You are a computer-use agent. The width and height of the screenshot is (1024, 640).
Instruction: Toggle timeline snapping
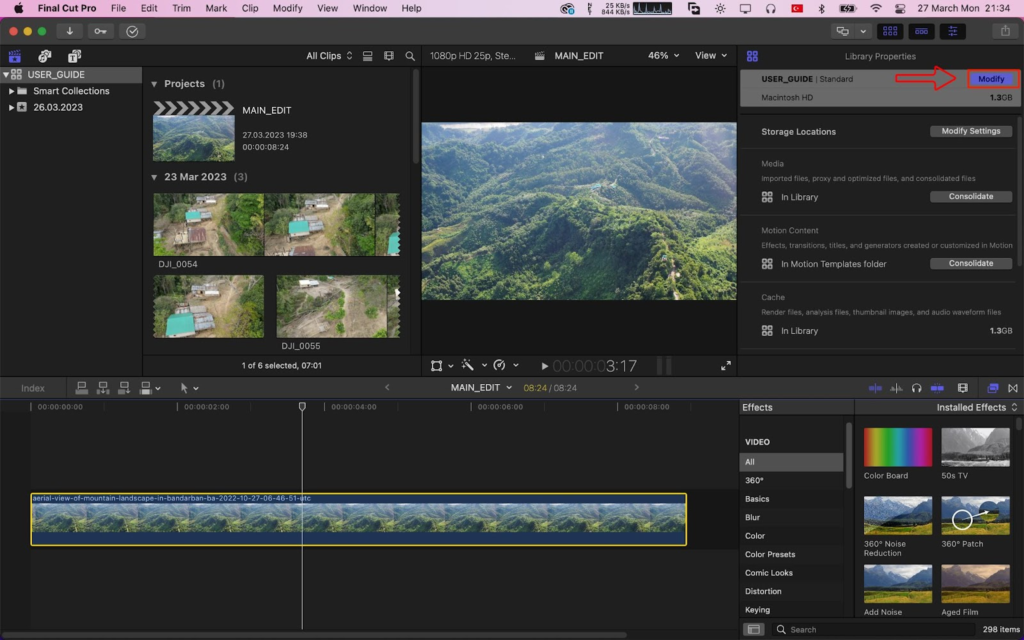937,388
